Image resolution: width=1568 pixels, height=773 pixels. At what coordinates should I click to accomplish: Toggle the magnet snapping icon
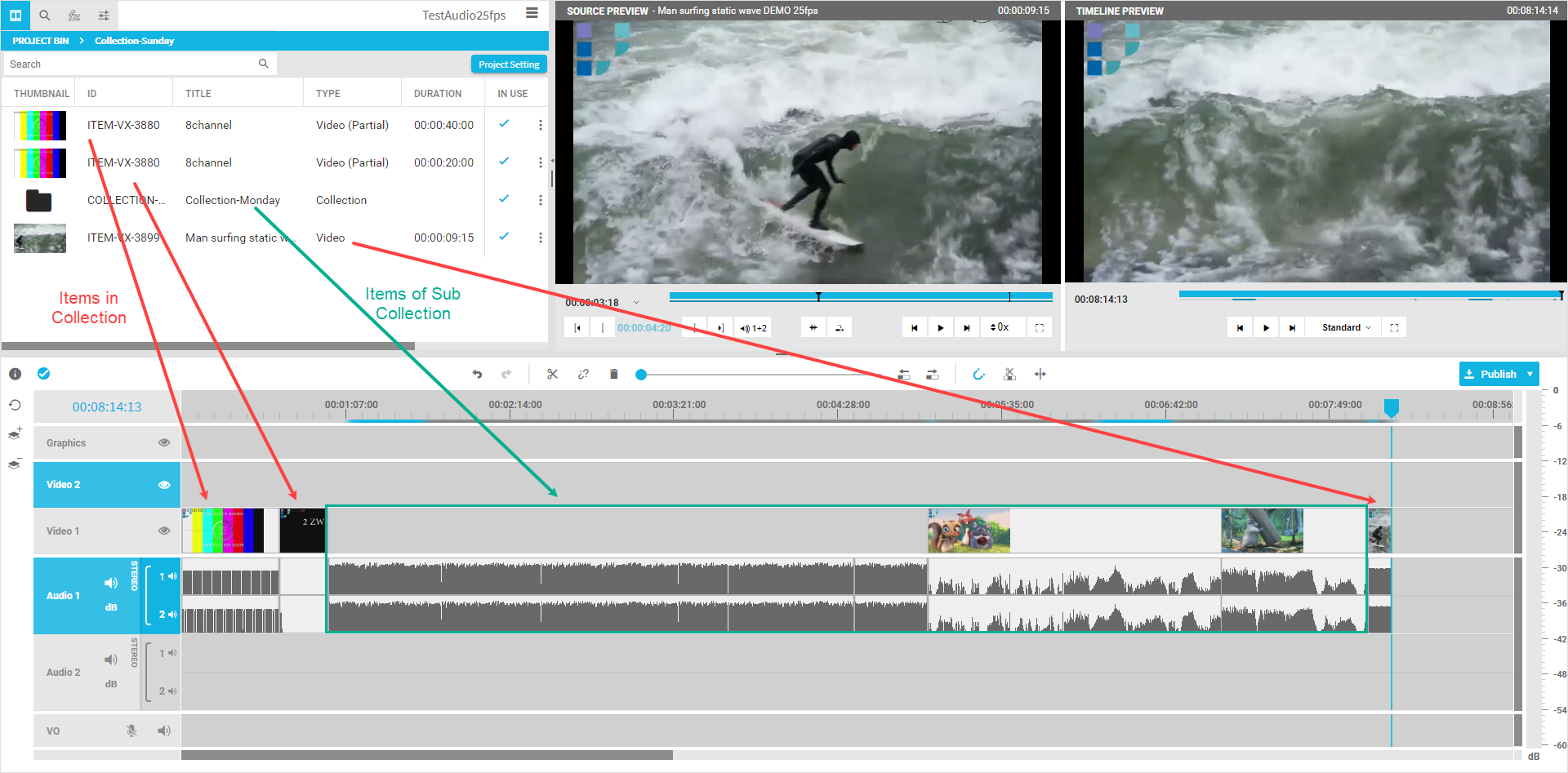click(x=978, y=374)
